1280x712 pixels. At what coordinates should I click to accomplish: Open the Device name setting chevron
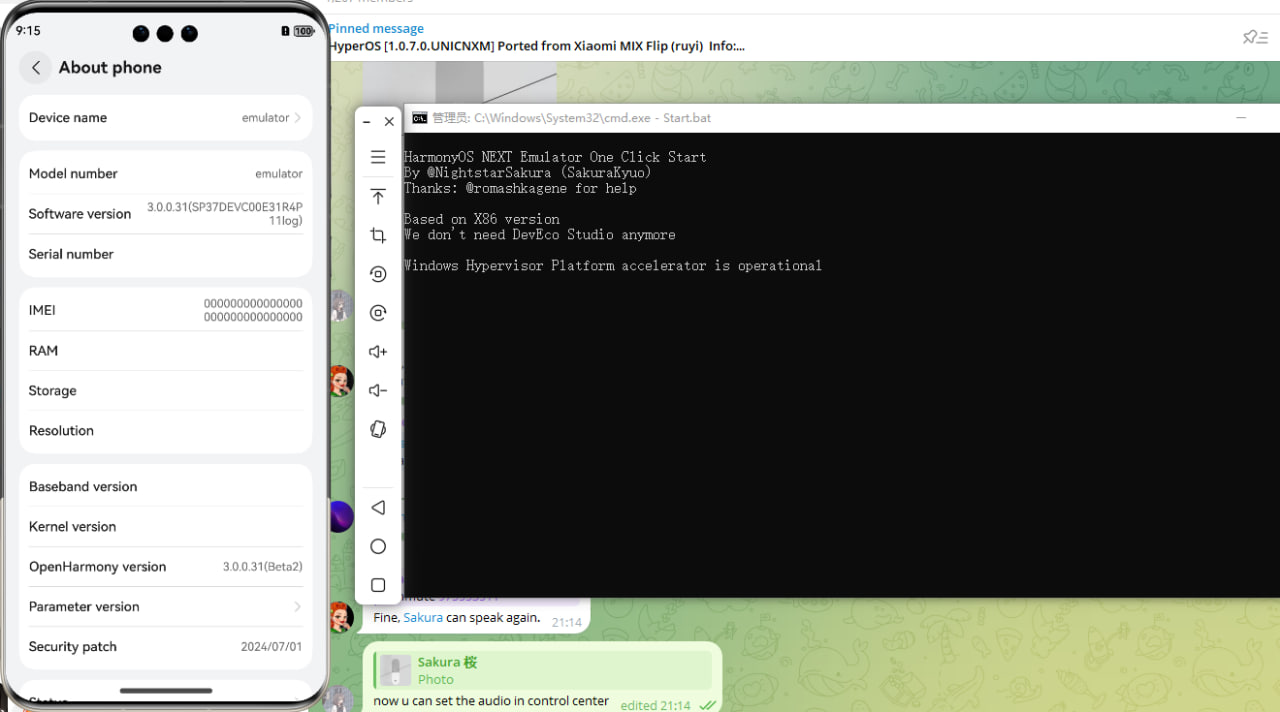[297, 118]
